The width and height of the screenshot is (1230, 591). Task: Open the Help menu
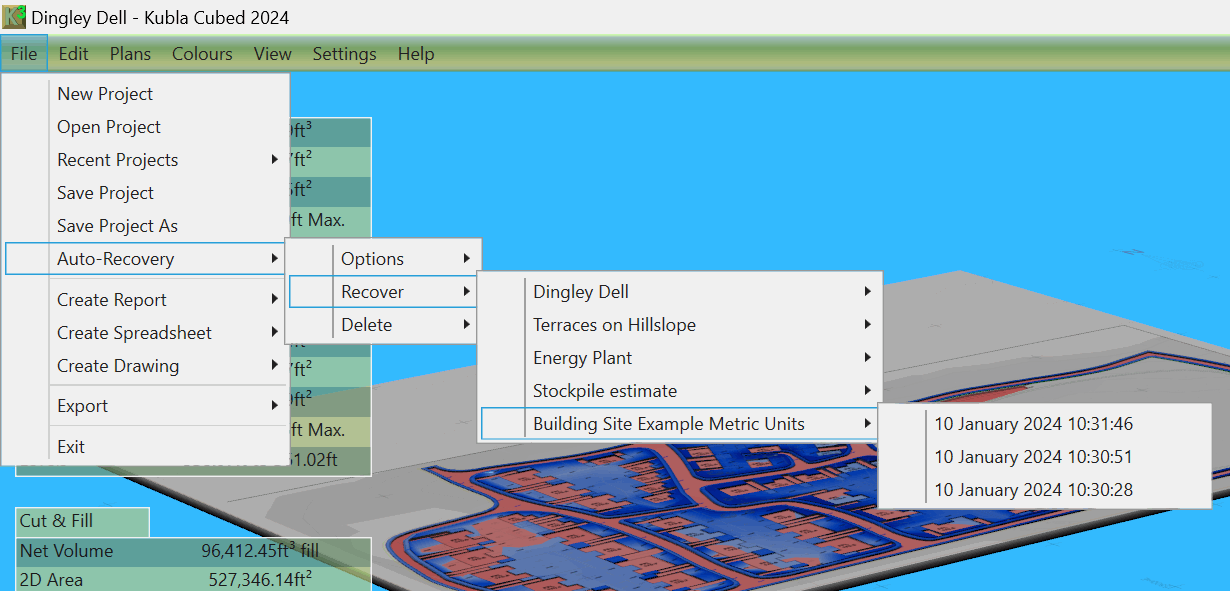tap(416, 54)
